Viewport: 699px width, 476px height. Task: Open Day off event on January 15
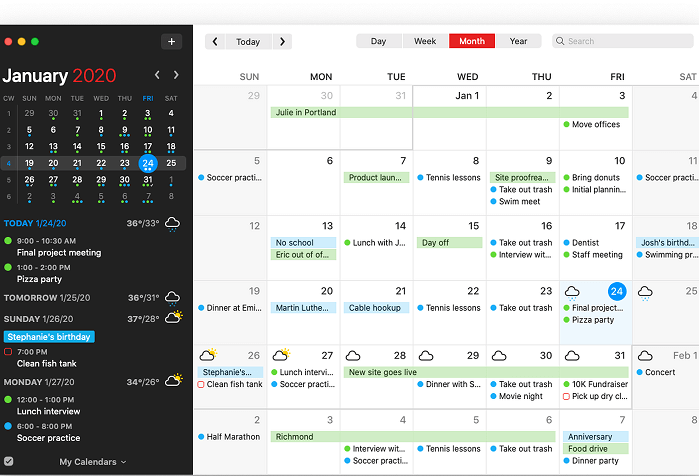click(x=449, y=242)
